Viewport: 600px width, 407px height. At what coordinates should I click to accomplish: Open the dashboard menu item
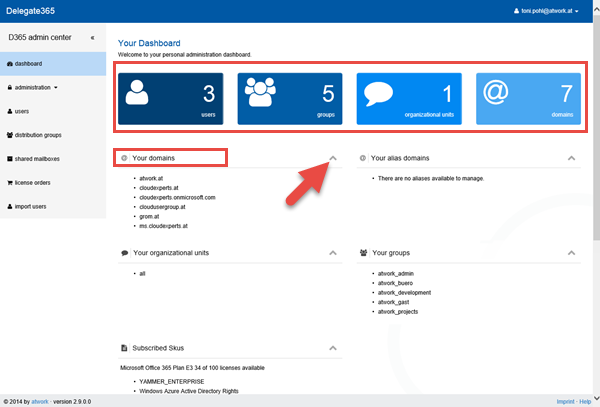point(53,63)
